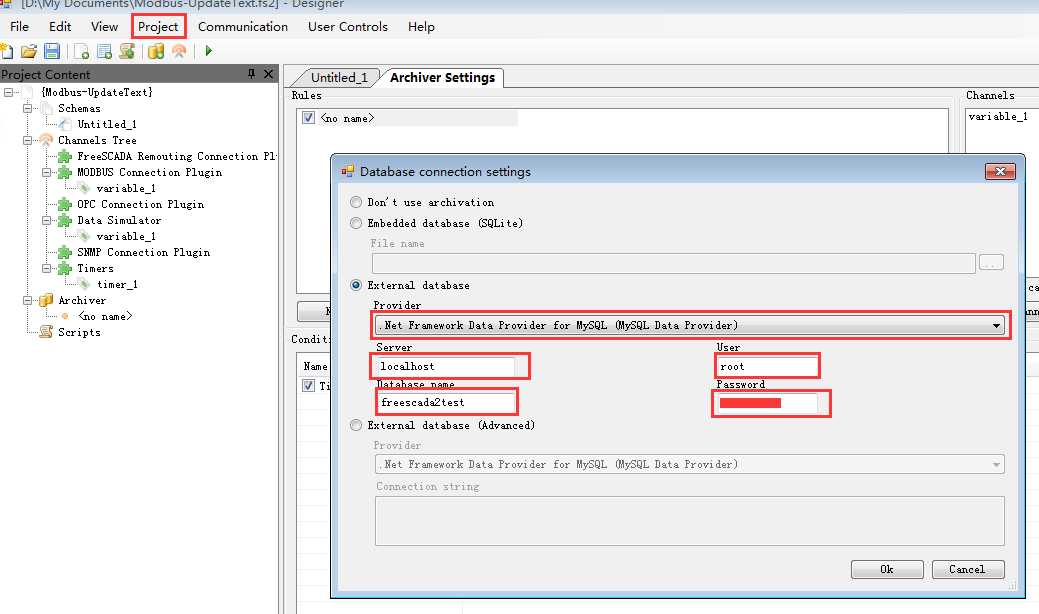Screen dimensions: 1039x614
Task: Click the Schemas folder icon in tree
Action: click(x=46, y=108)
